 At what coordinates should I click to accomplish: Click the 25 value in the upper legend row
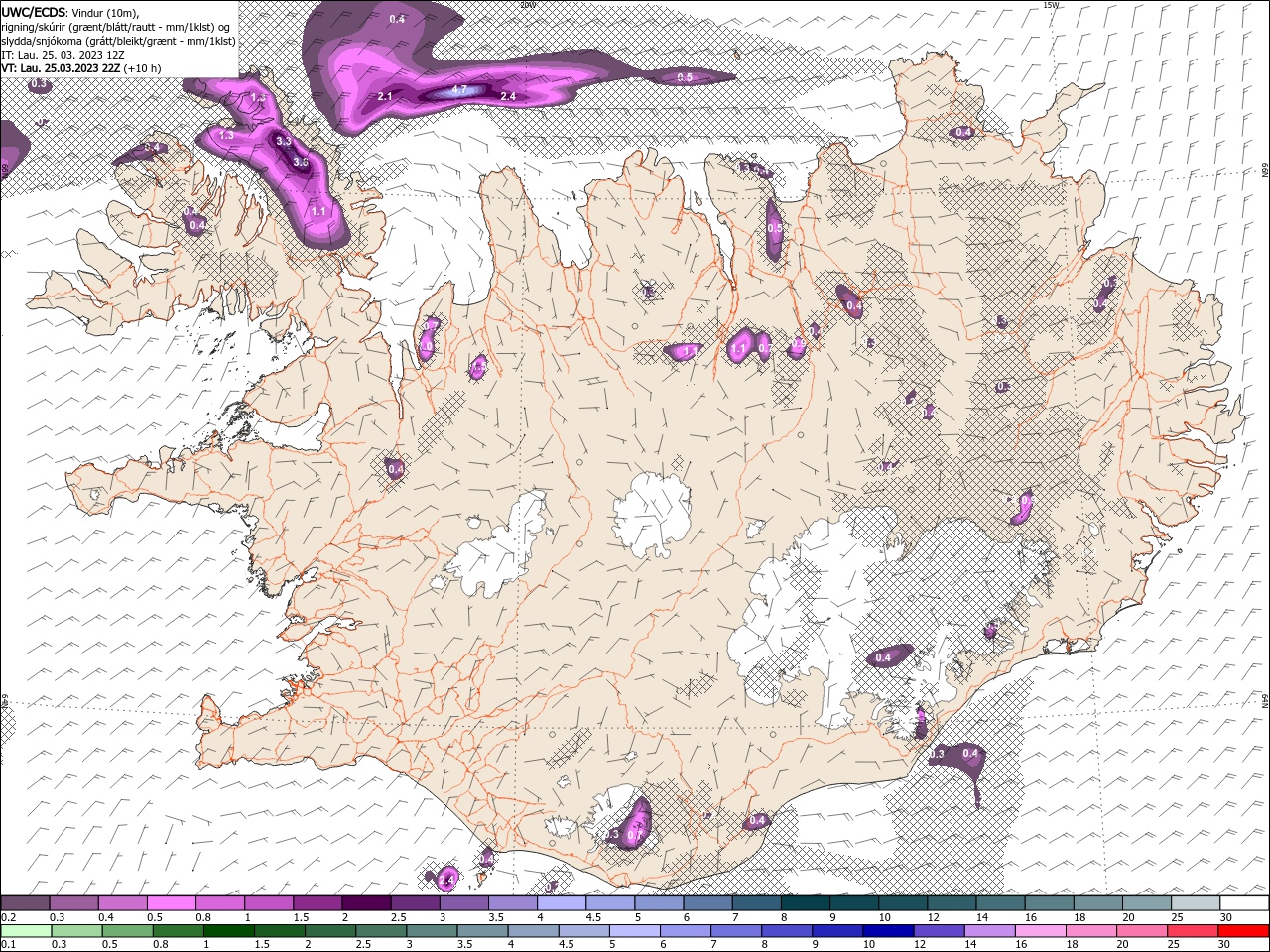[1177, 917]
